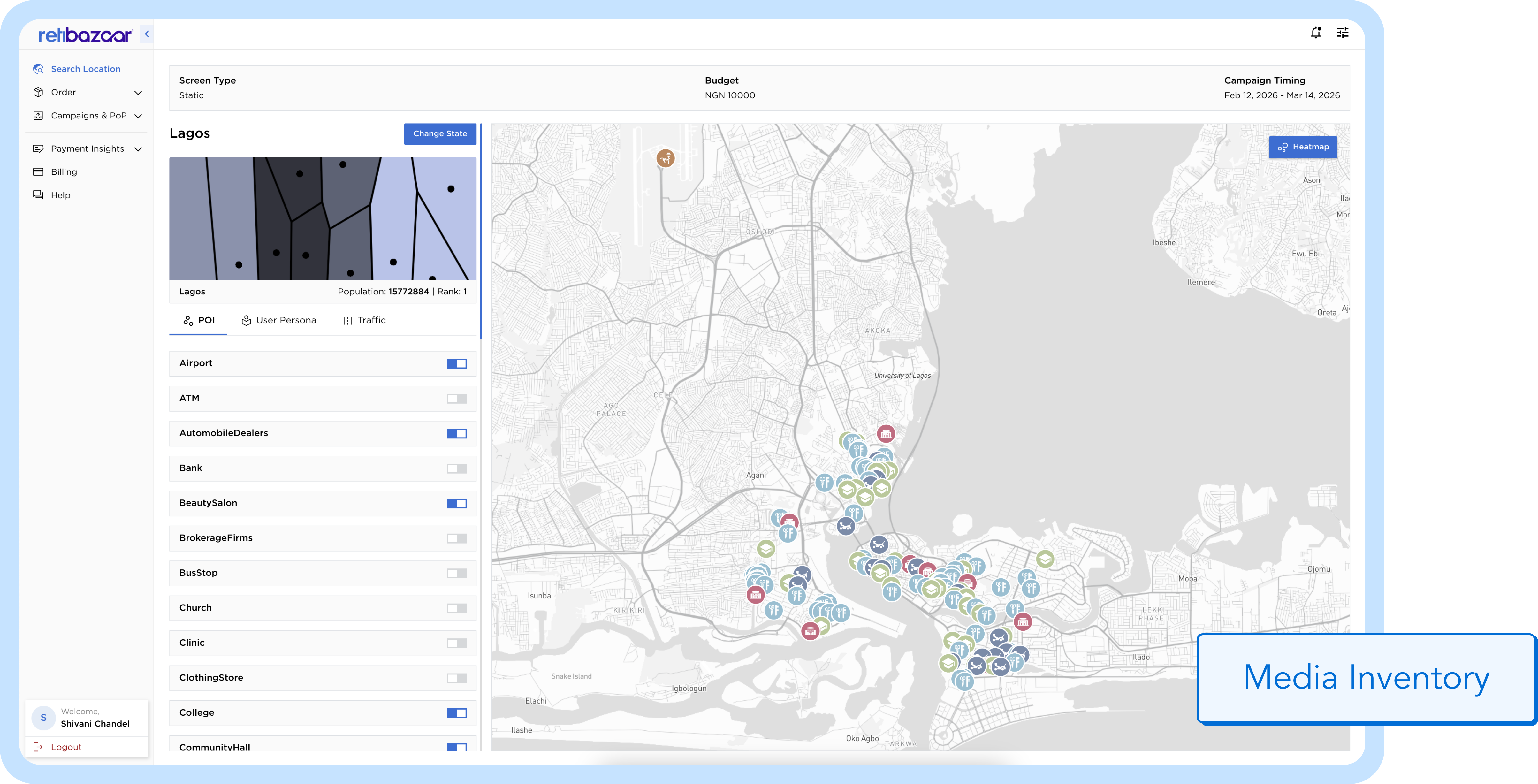Click the Logout link
The height and width of the screenshot is (784, 1538).
pos(66,747)
